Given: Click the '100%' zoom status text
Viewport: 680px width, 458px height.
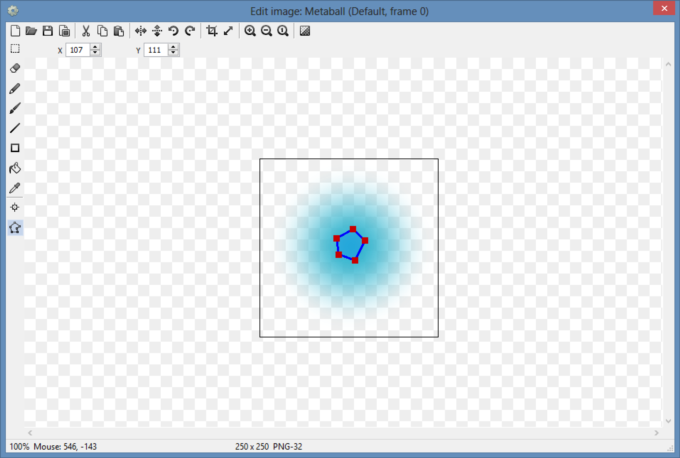Looking at the screenshot, I should click(20, 446).
